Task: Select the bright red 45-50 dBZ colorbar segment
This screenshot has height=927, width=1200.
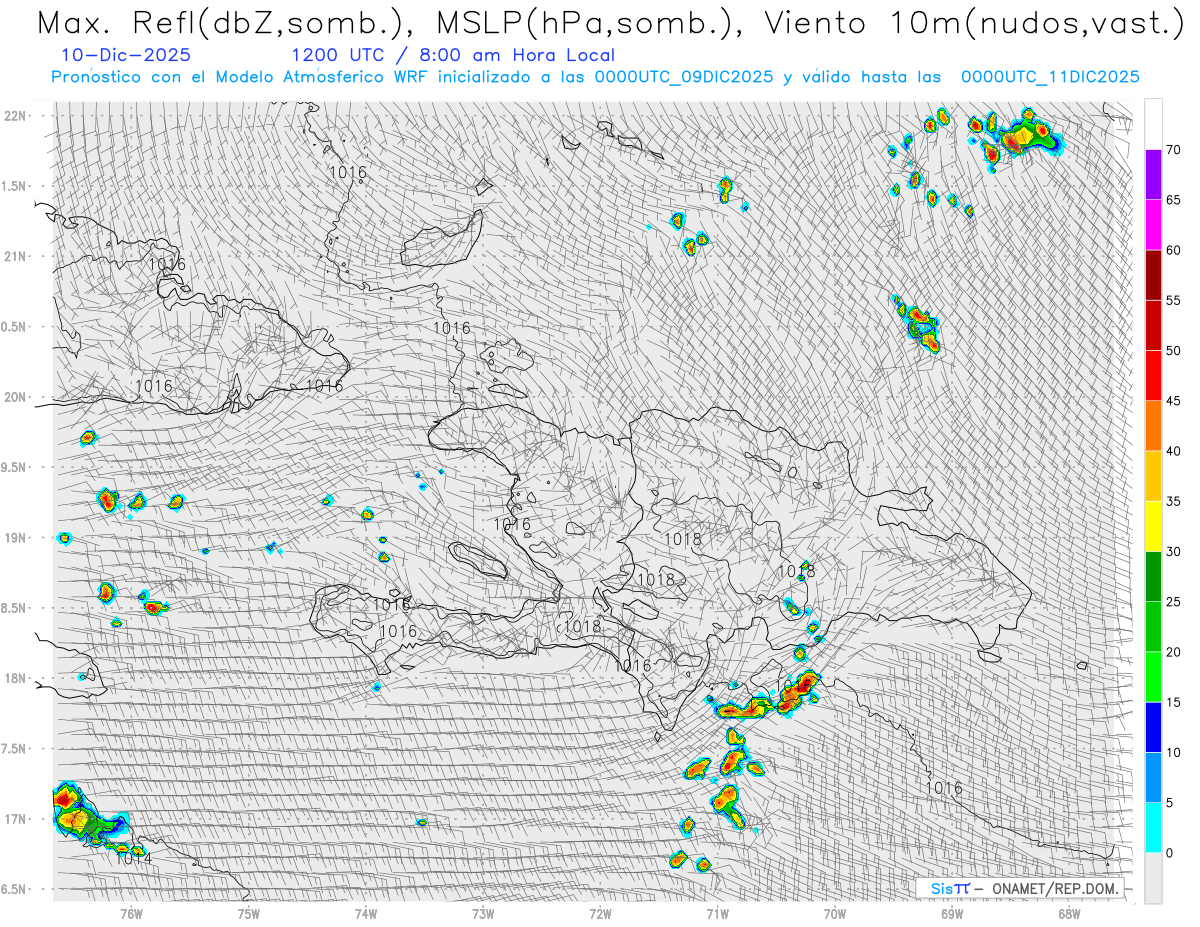Action: (1153, 376)
